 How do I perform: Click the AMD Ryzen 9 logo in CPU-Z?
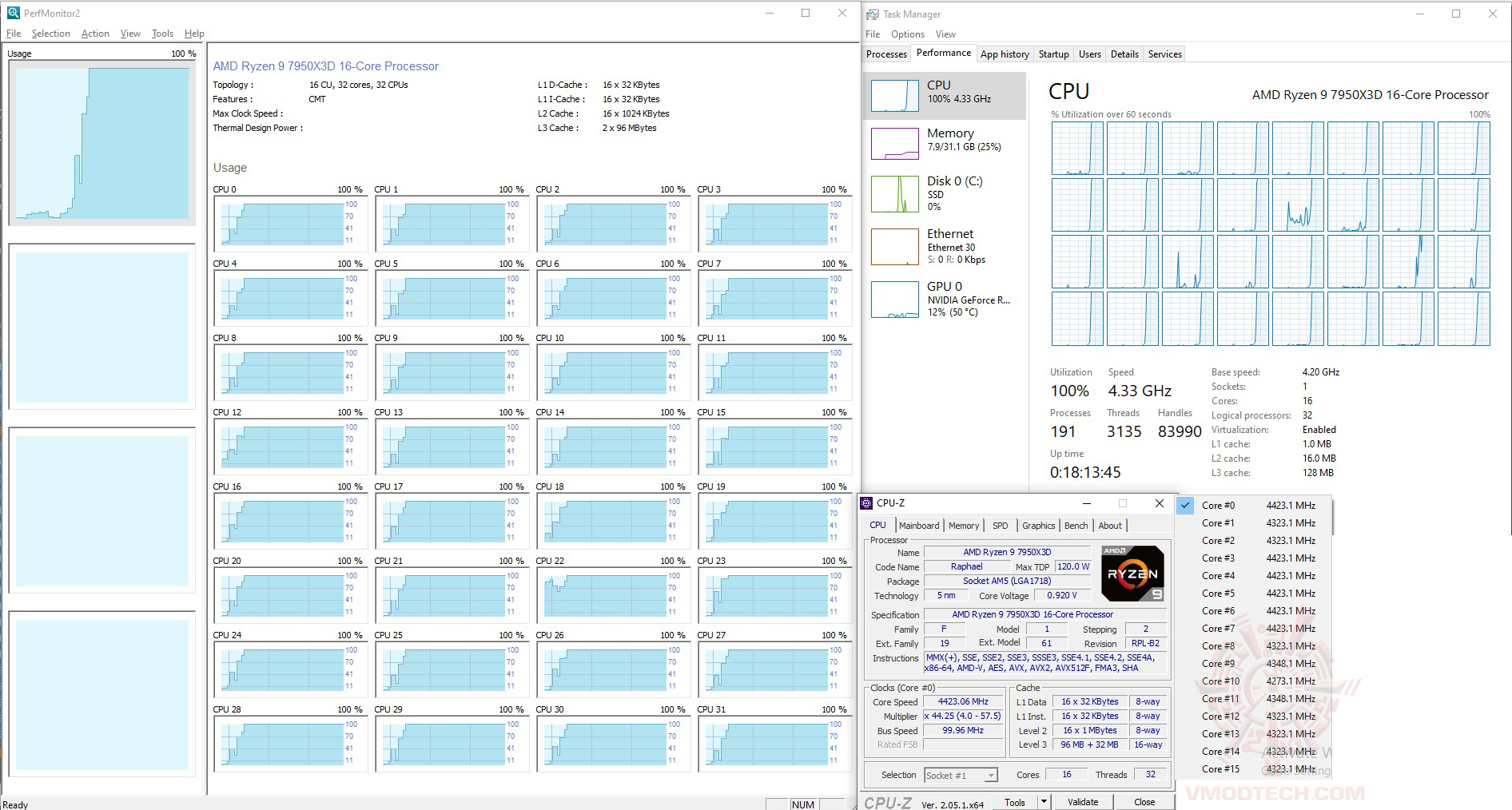click(x=1132, y=573)
